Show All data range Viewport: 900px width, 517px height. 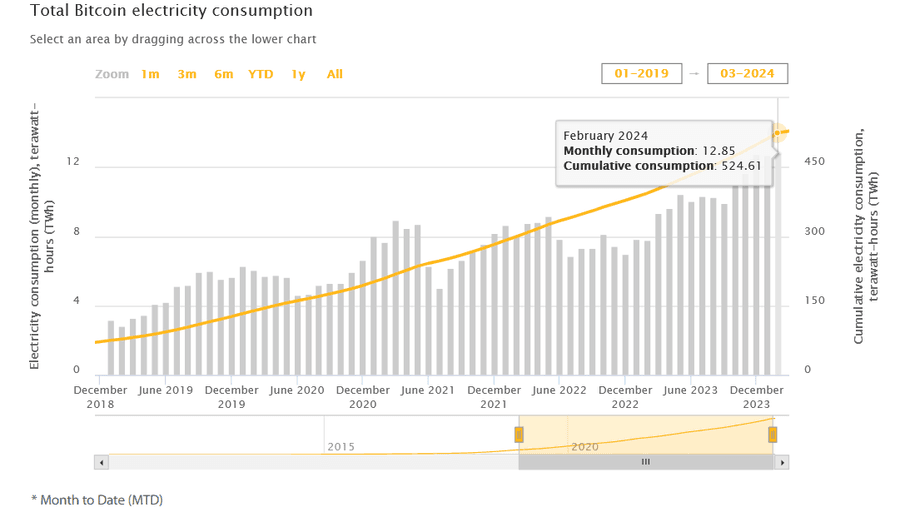335,74
